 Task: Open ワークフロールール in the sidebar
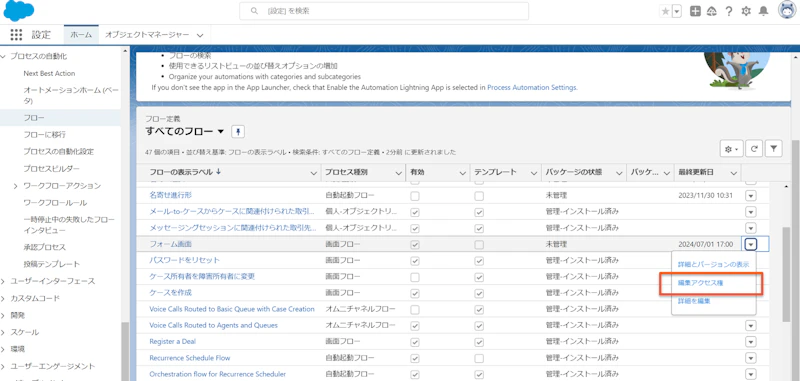tap(55, 202)
